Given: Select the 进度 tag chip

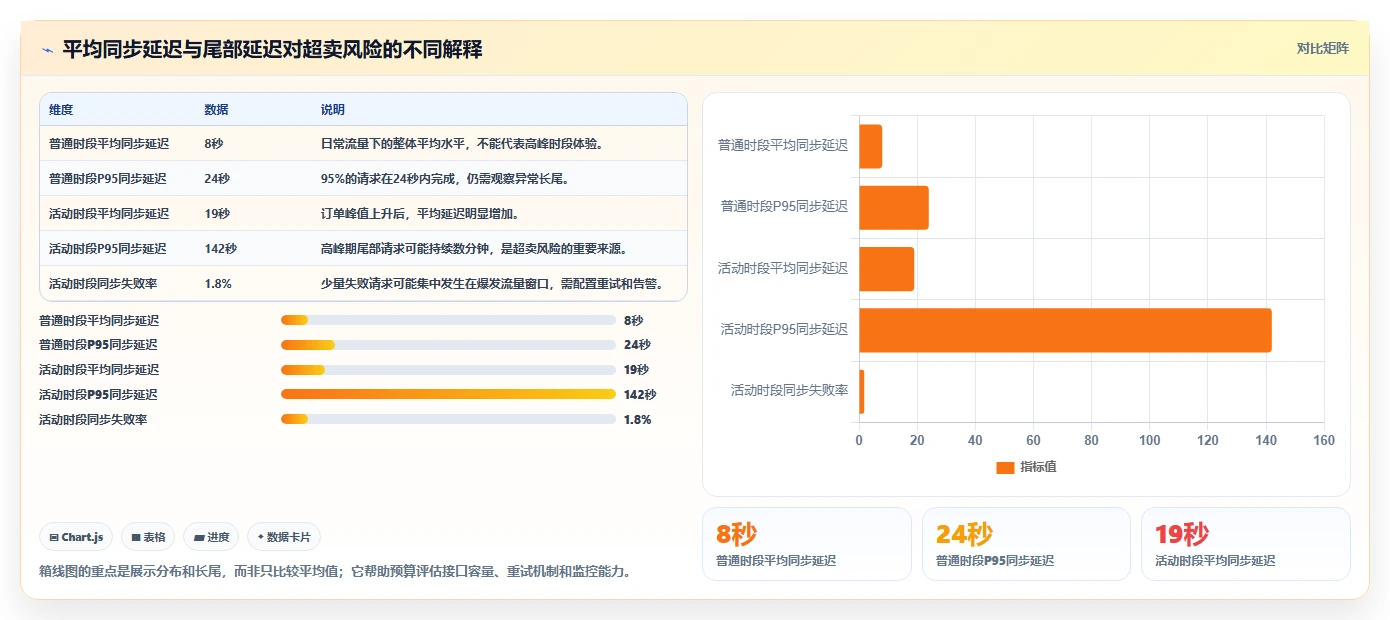Looking at the screenshot, I should (x=211, y=537).
